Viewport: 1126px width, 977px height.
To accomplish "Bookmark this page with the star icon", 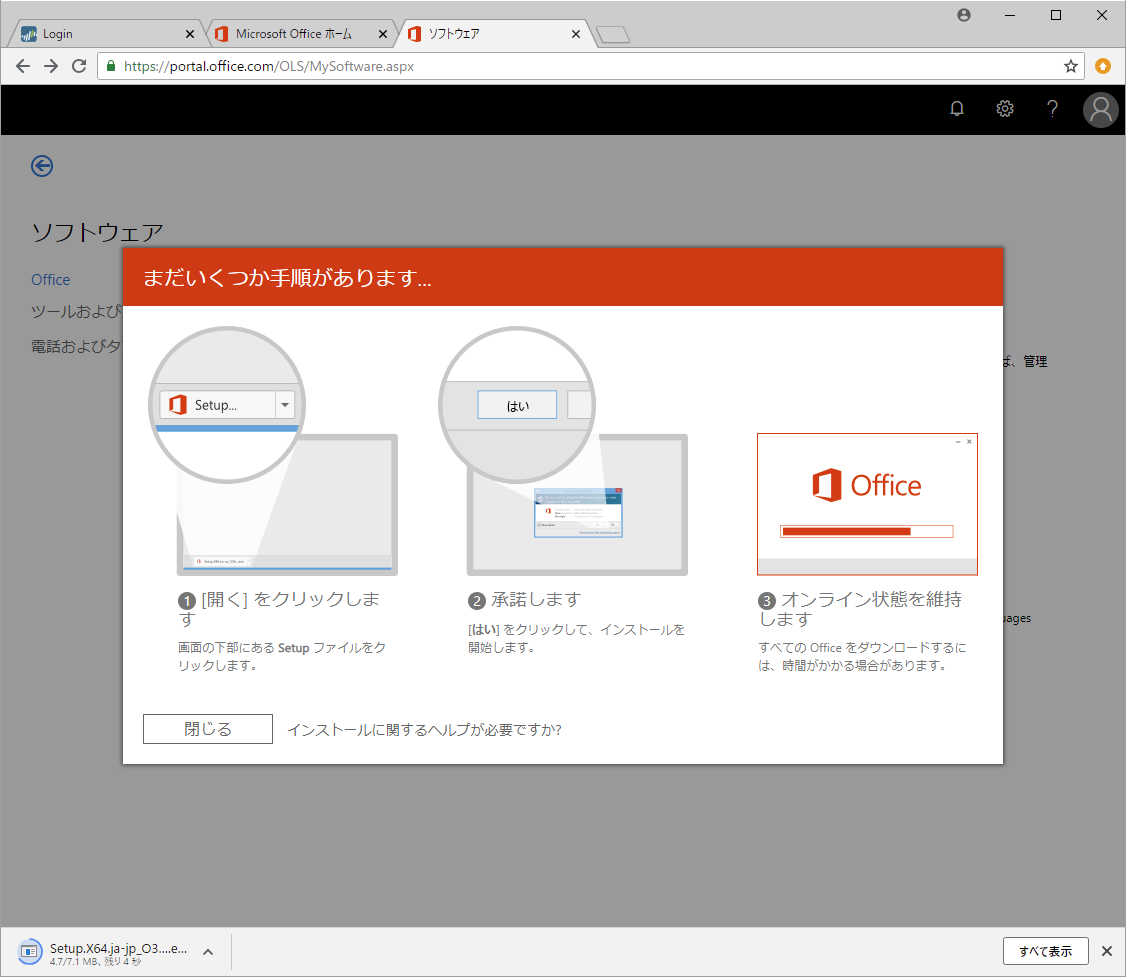I will (1071, 66).
